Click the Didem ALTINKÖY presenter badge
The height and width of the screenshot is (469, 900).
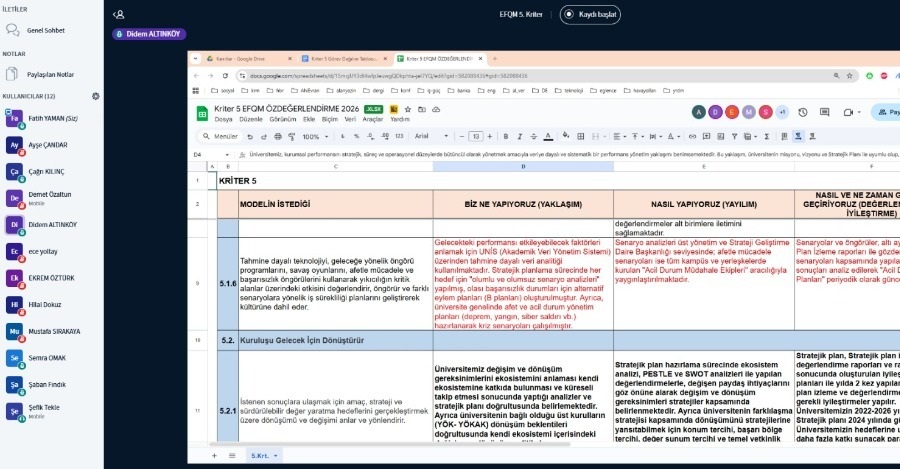(150, 34)
